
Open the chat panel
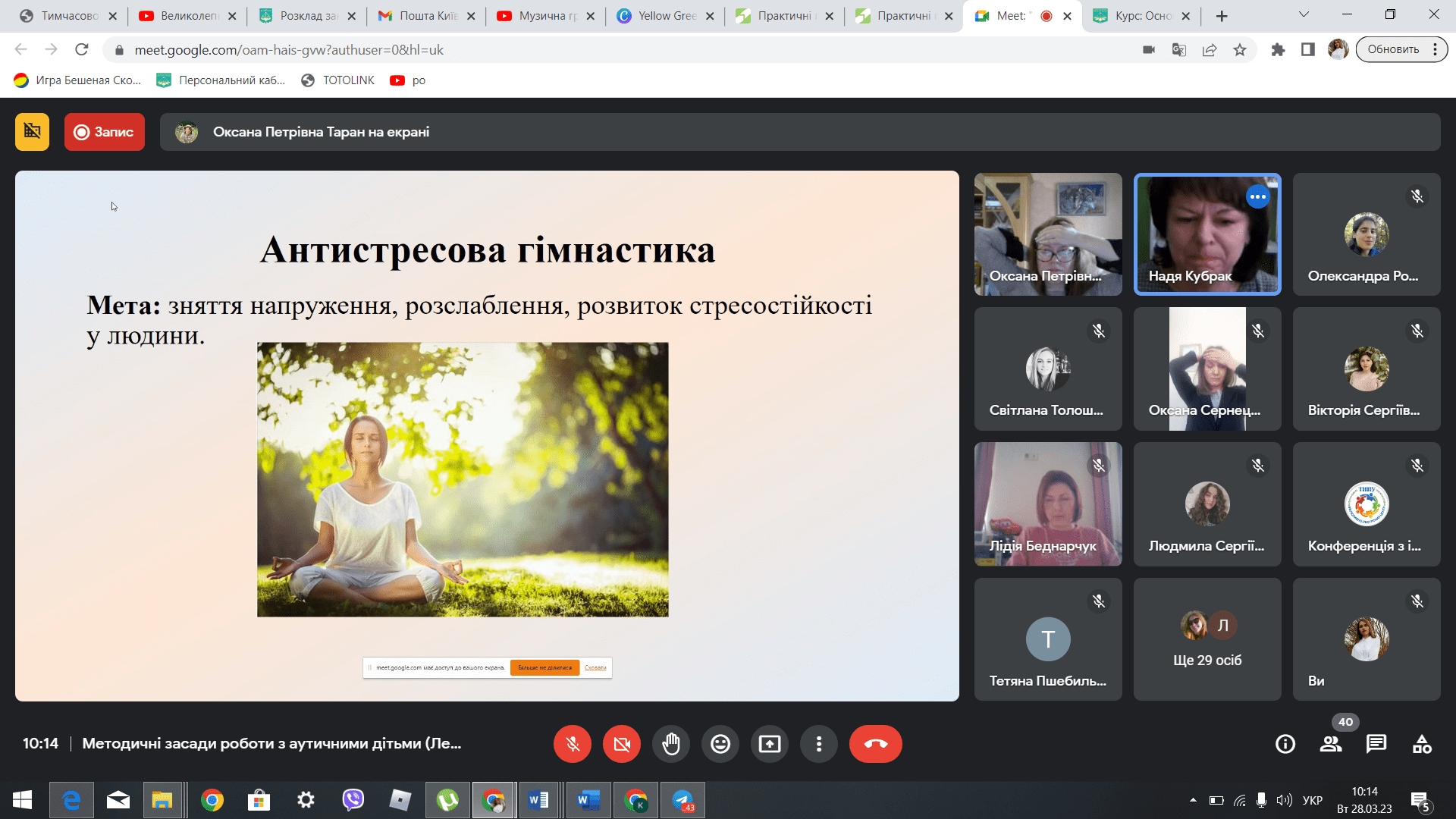(1377, 744)
